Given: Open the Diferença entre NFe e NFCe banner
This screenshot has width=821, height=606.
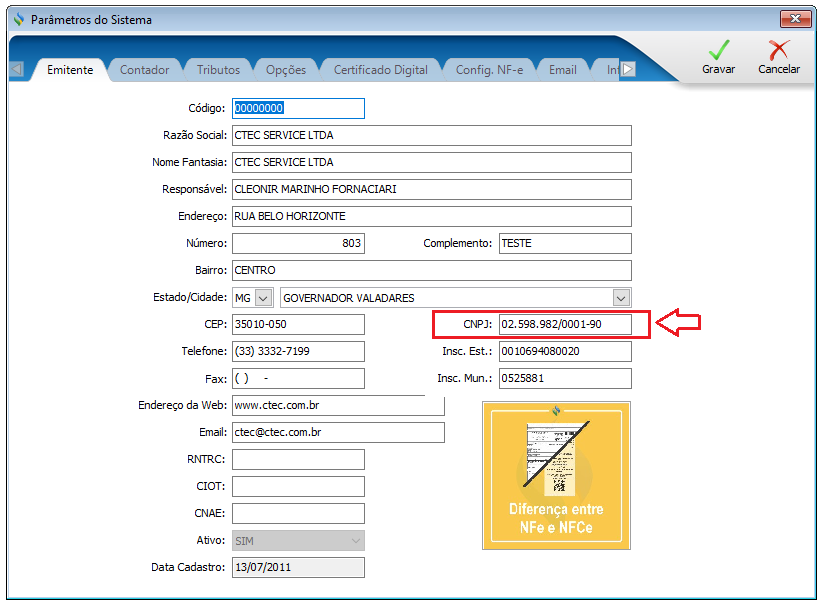Looking at the screenshot, I should tap(556, 476).
